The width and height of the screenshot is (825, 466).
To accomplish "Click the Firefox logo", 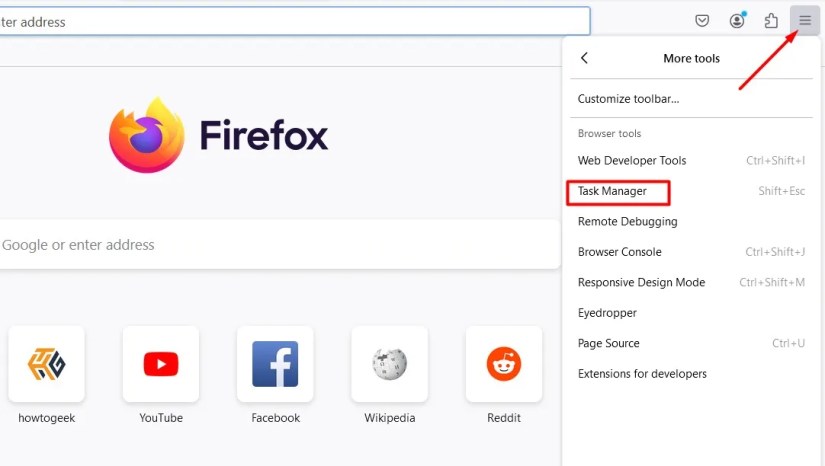I will pyautogui.click(x=147, y=135).
